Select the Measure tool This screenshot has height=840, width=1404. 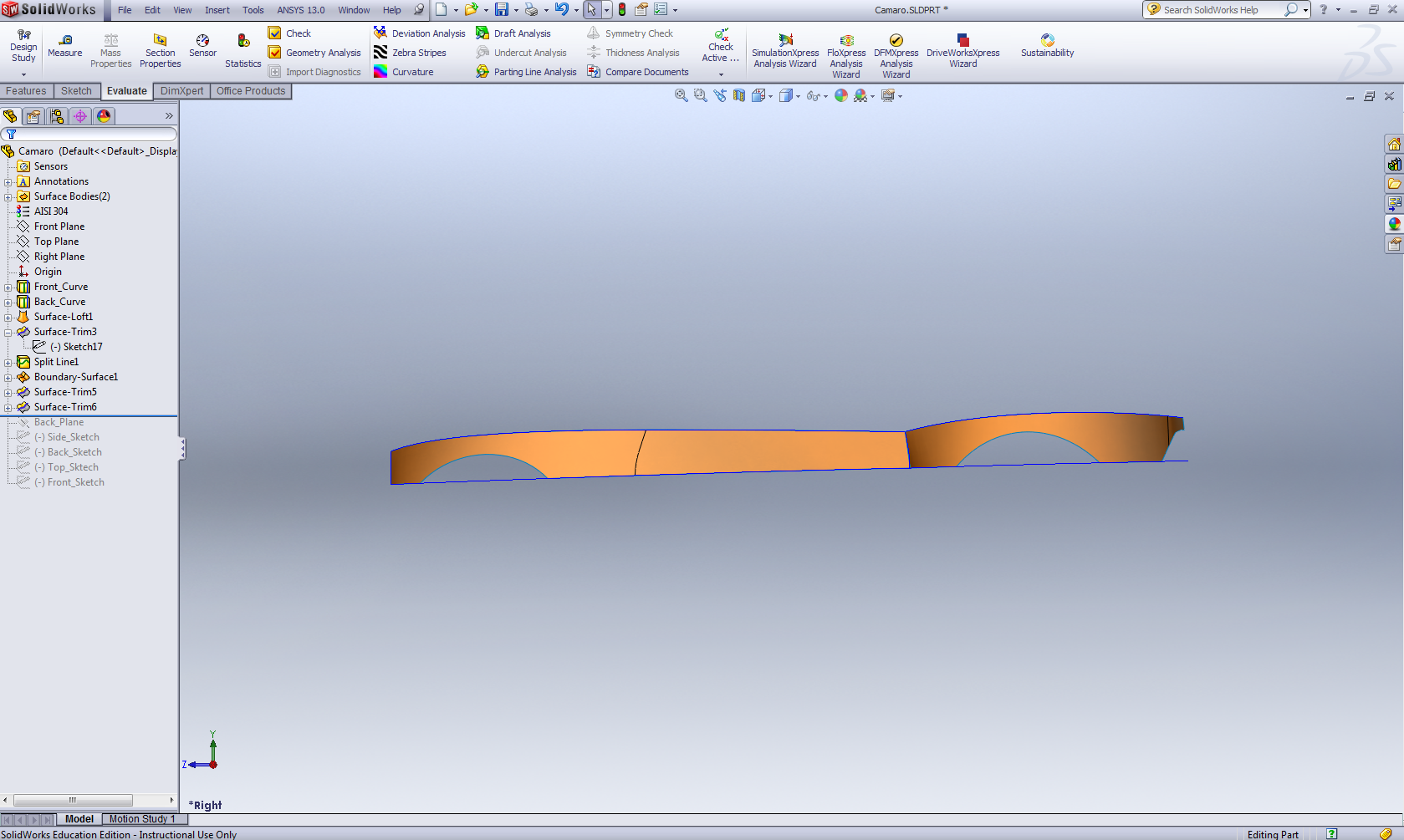click(64, 45)
